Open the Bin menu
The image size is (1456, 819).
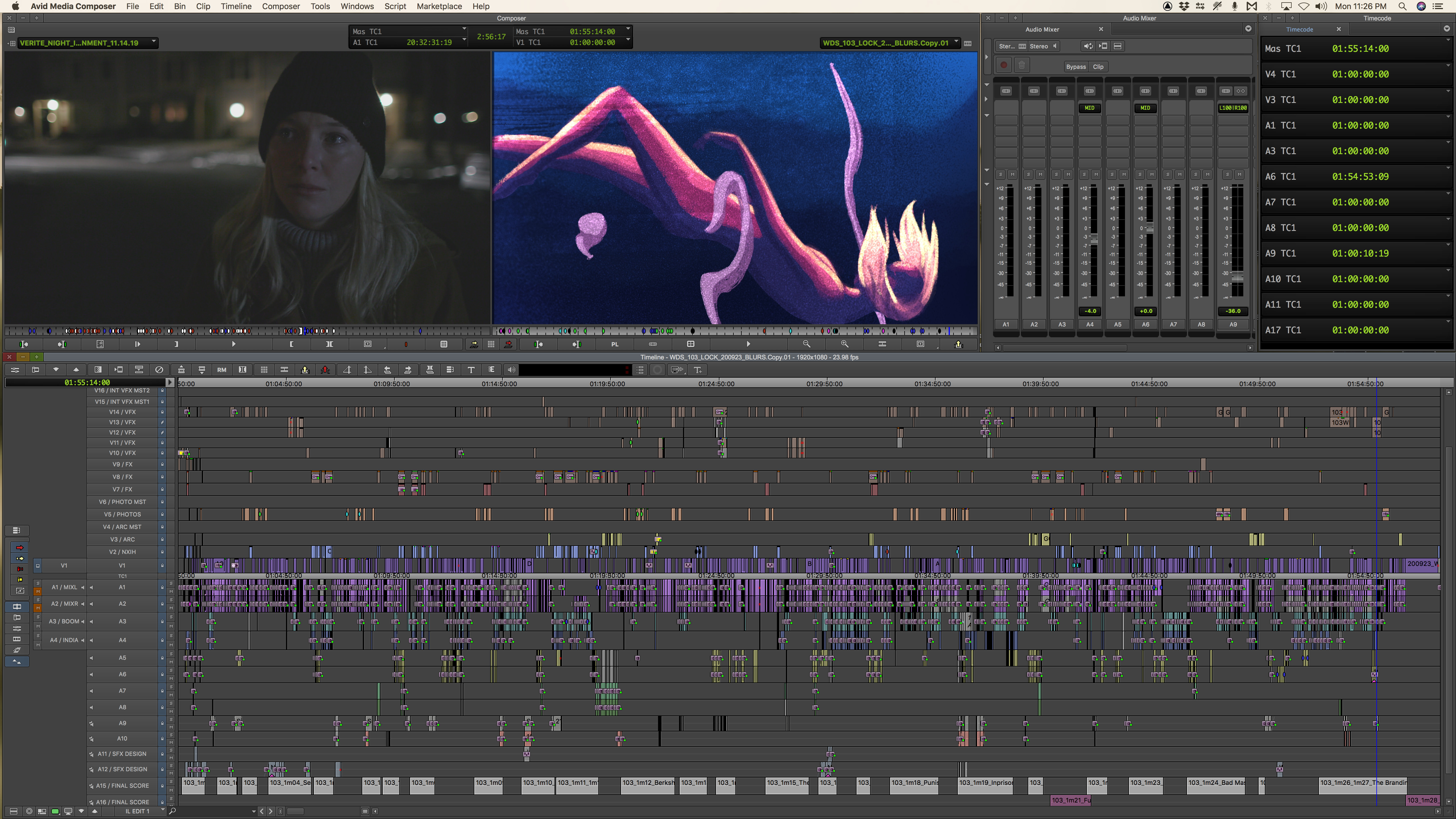click(x=180, y=6)
